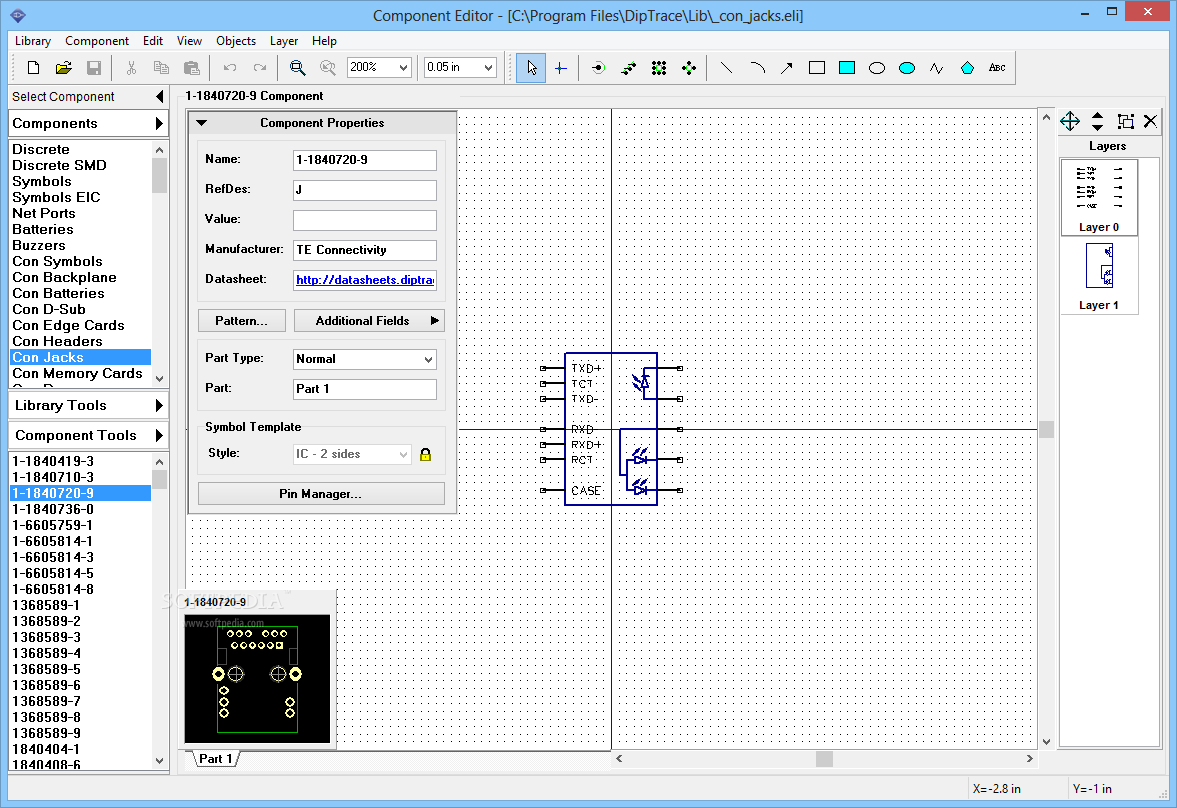Select the default arrow pointer tool
Viewport: 1177px width, 808px height.
(x=531, y=68)
